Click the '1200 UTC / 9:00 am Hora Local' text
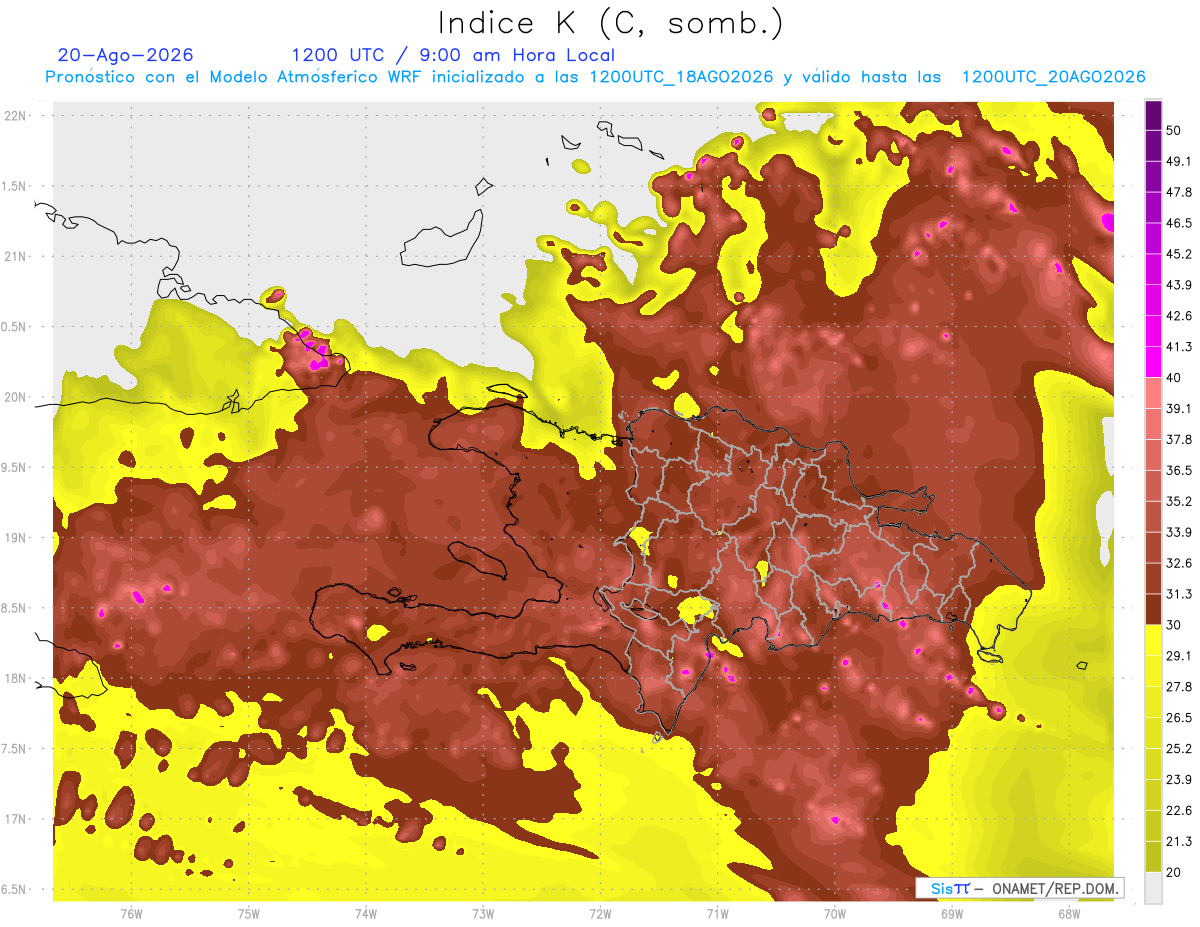This screenshot has height=927, width=1200. tap(453, 55)
